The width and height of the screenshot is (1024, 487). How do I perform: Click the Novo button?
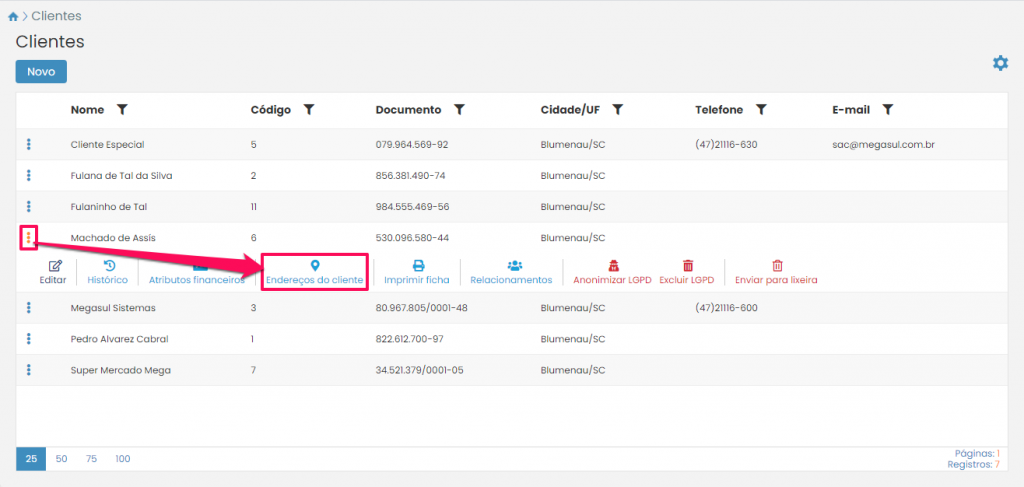click(41, 72)
